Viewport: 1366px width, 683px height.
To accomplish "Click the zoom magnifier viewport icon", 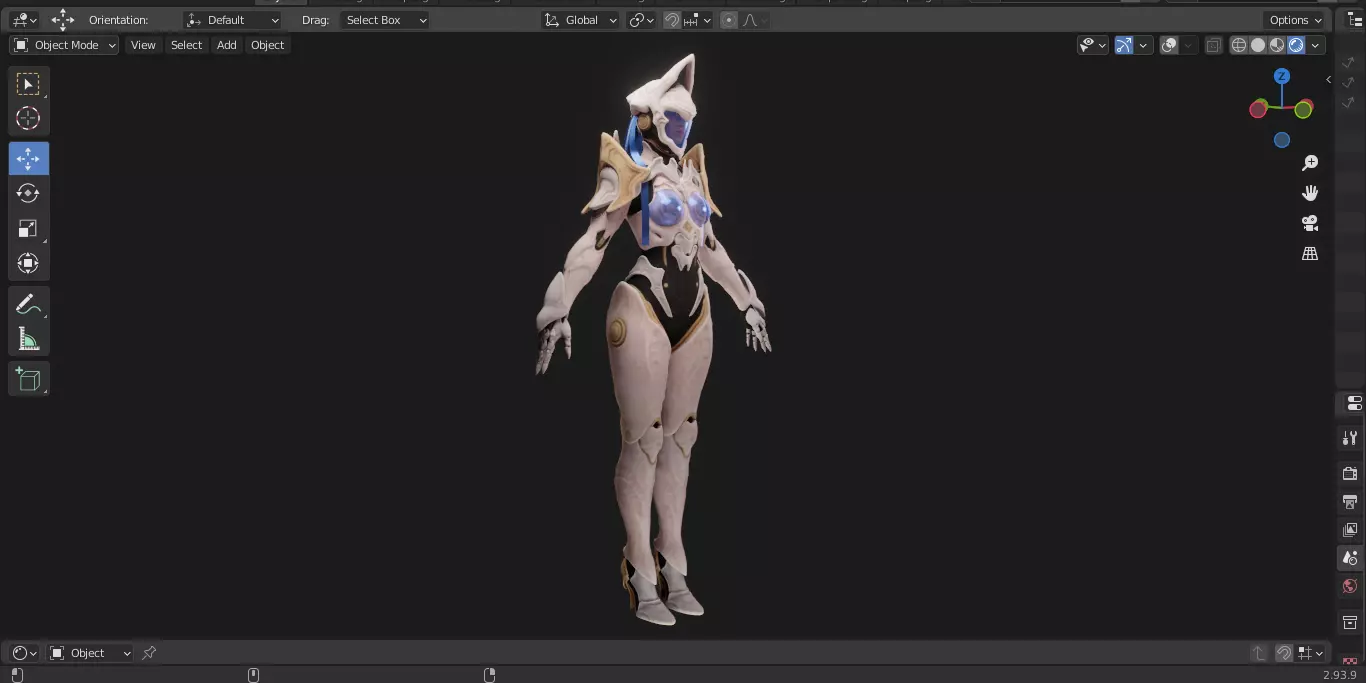I will (1310, 163).
